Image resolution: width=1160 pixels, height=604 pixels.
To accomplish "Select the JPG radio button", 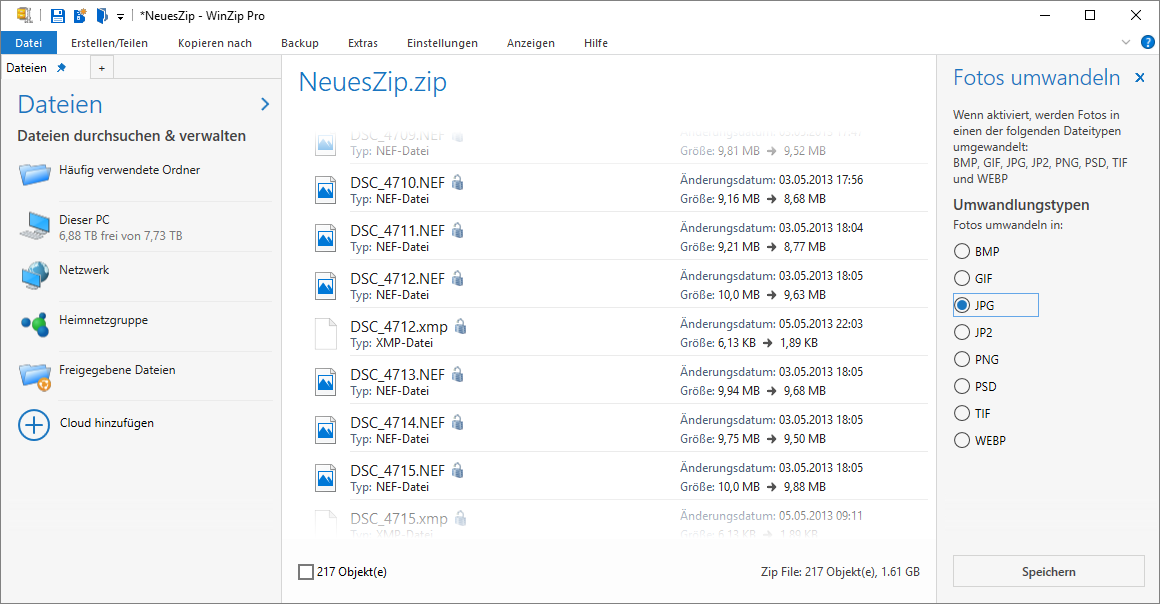I will point(962,305).
